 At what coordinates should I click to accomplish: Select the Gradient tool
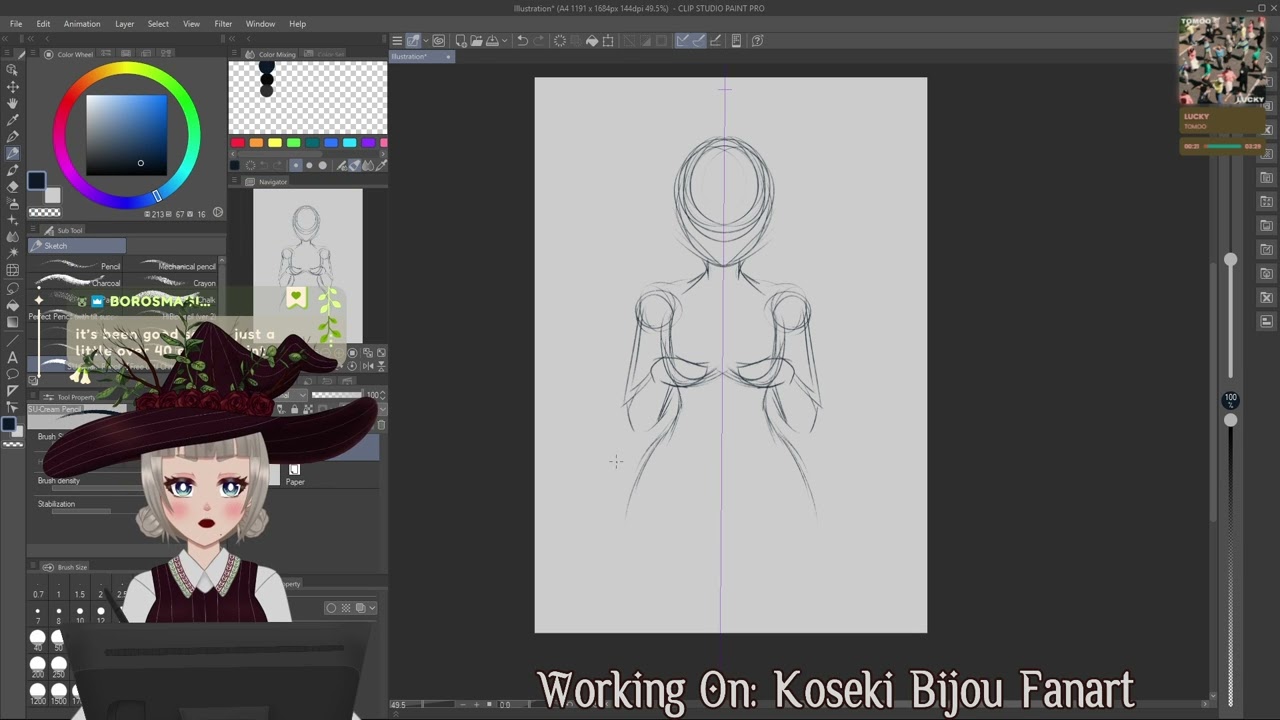[12, 322]
